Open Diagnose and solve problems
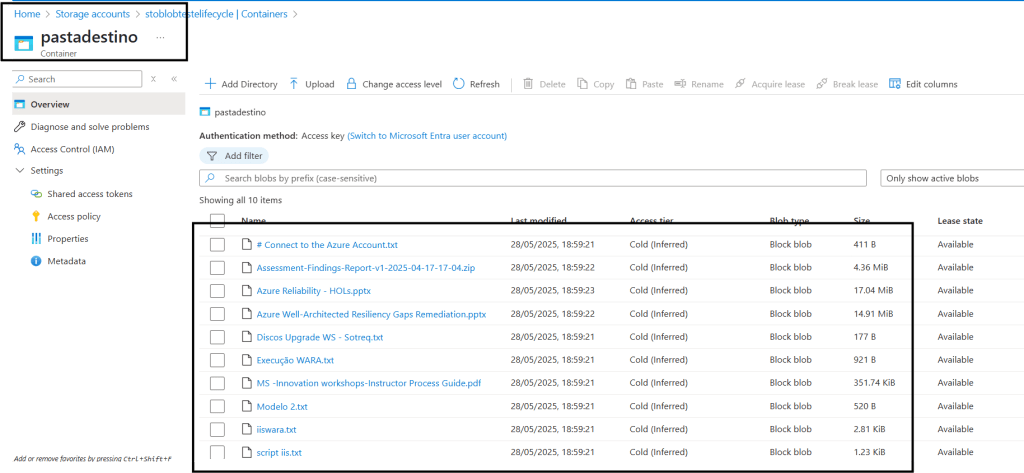The width and height of the screenshot is (1024, 473). click(x=89, y=127)
